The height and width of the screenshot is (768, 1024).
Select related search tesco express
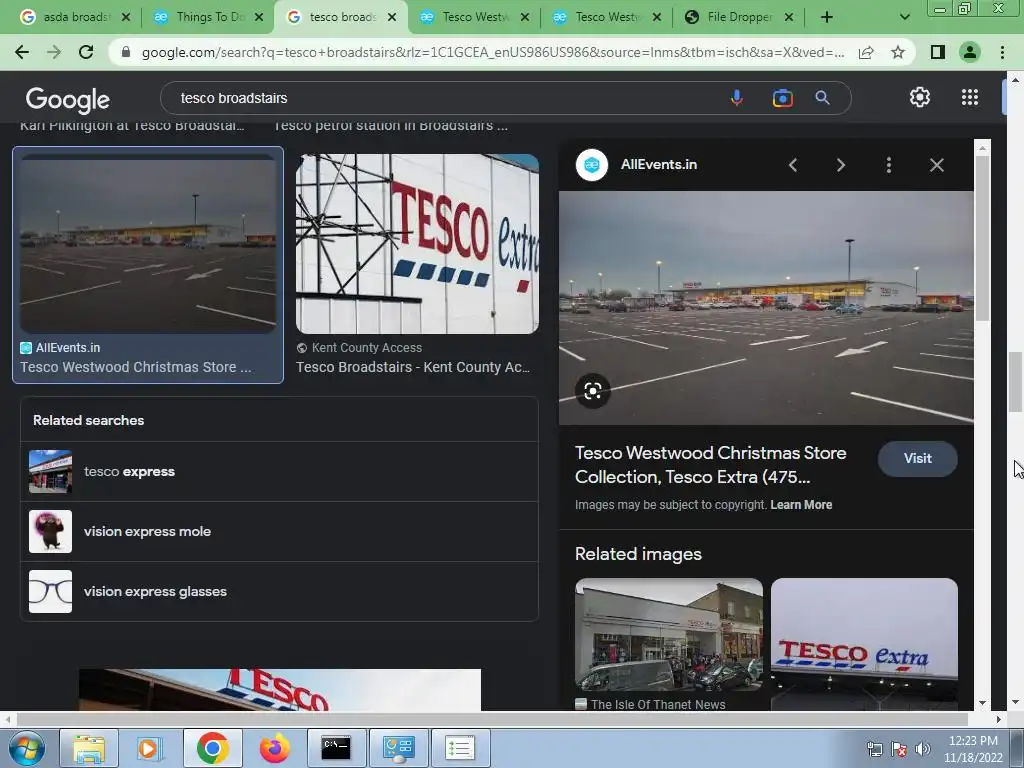coord(280,472)
